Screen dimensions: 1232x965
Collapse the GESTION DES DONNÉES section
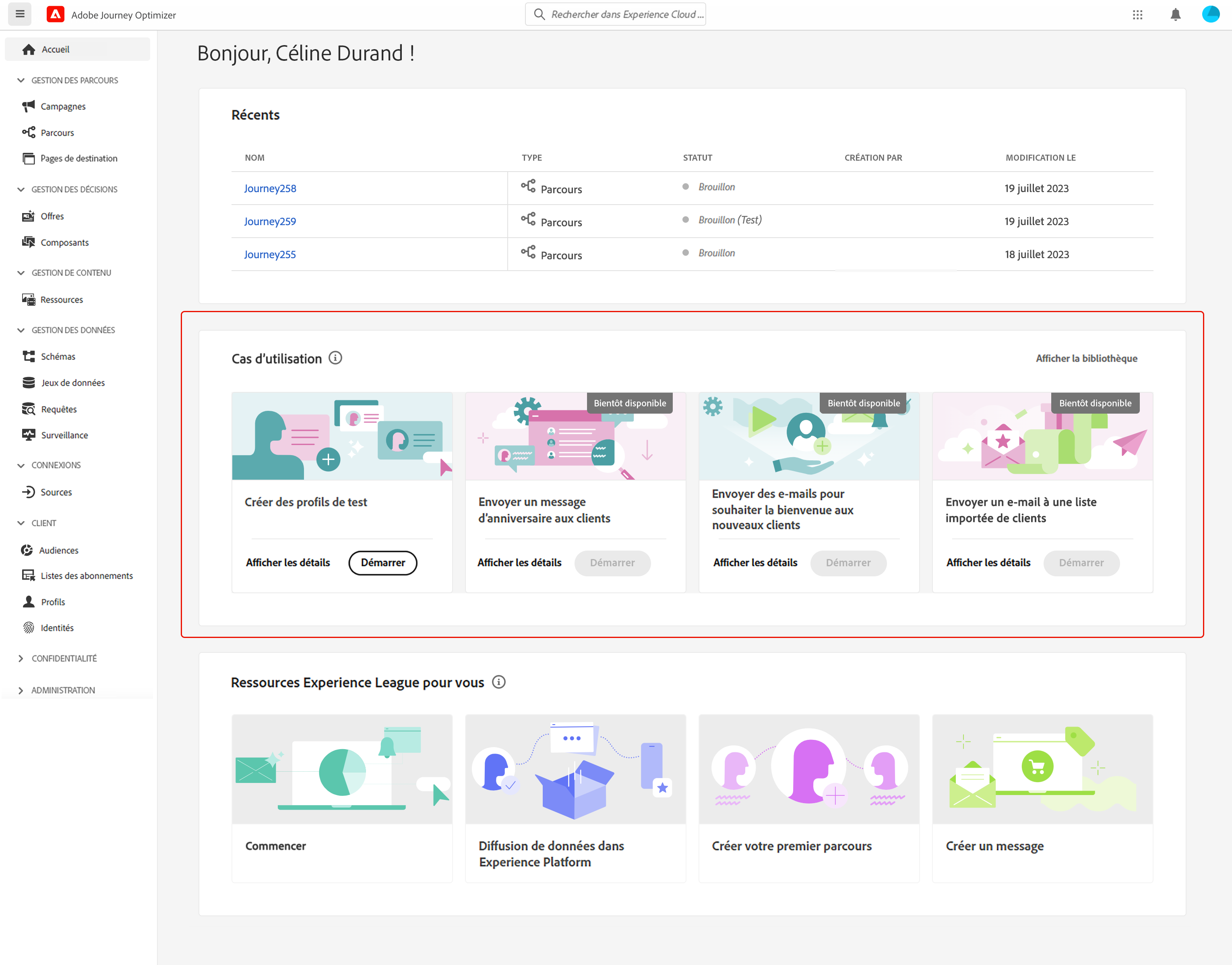point(21,330)
